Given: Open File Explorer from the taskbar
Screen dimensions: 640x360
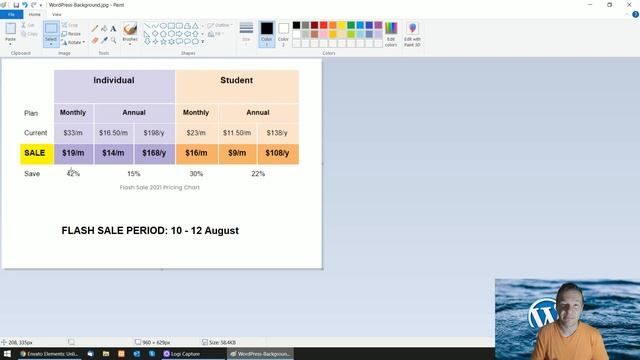Looking at the screenshot, I should coord(106,354).
